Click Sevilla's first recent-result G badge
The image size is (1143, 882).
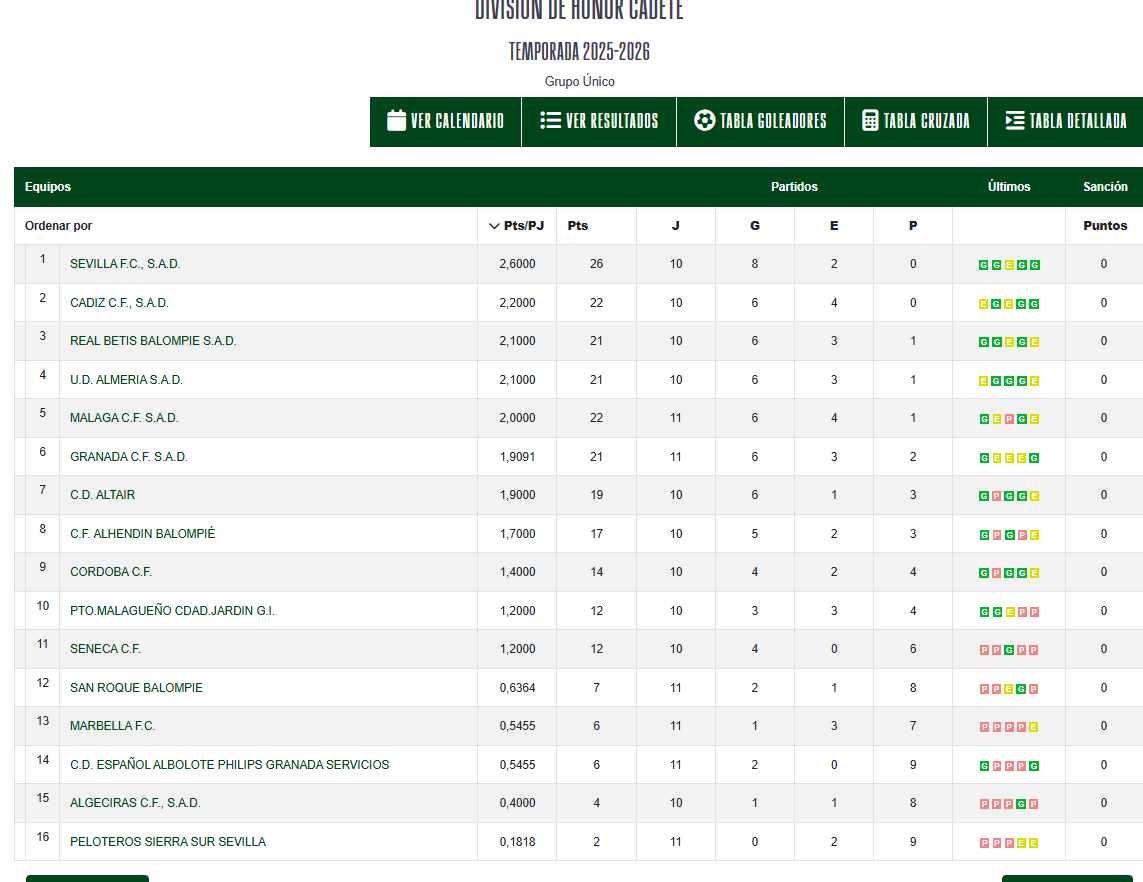pyautogui.click(x=983, y=265)
